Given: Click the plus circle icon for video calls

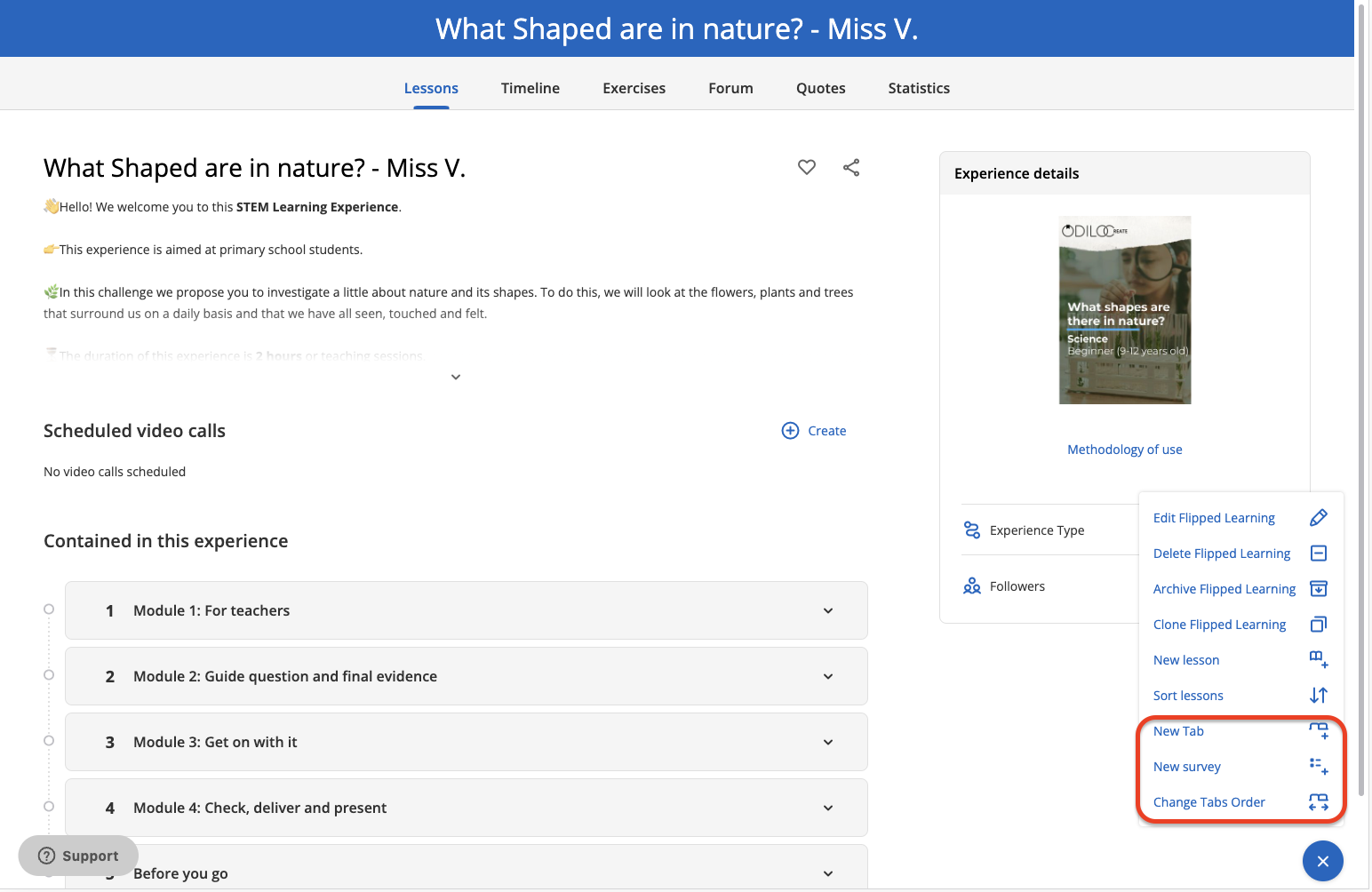Looking at the screenshot, I should click(790, 431).
